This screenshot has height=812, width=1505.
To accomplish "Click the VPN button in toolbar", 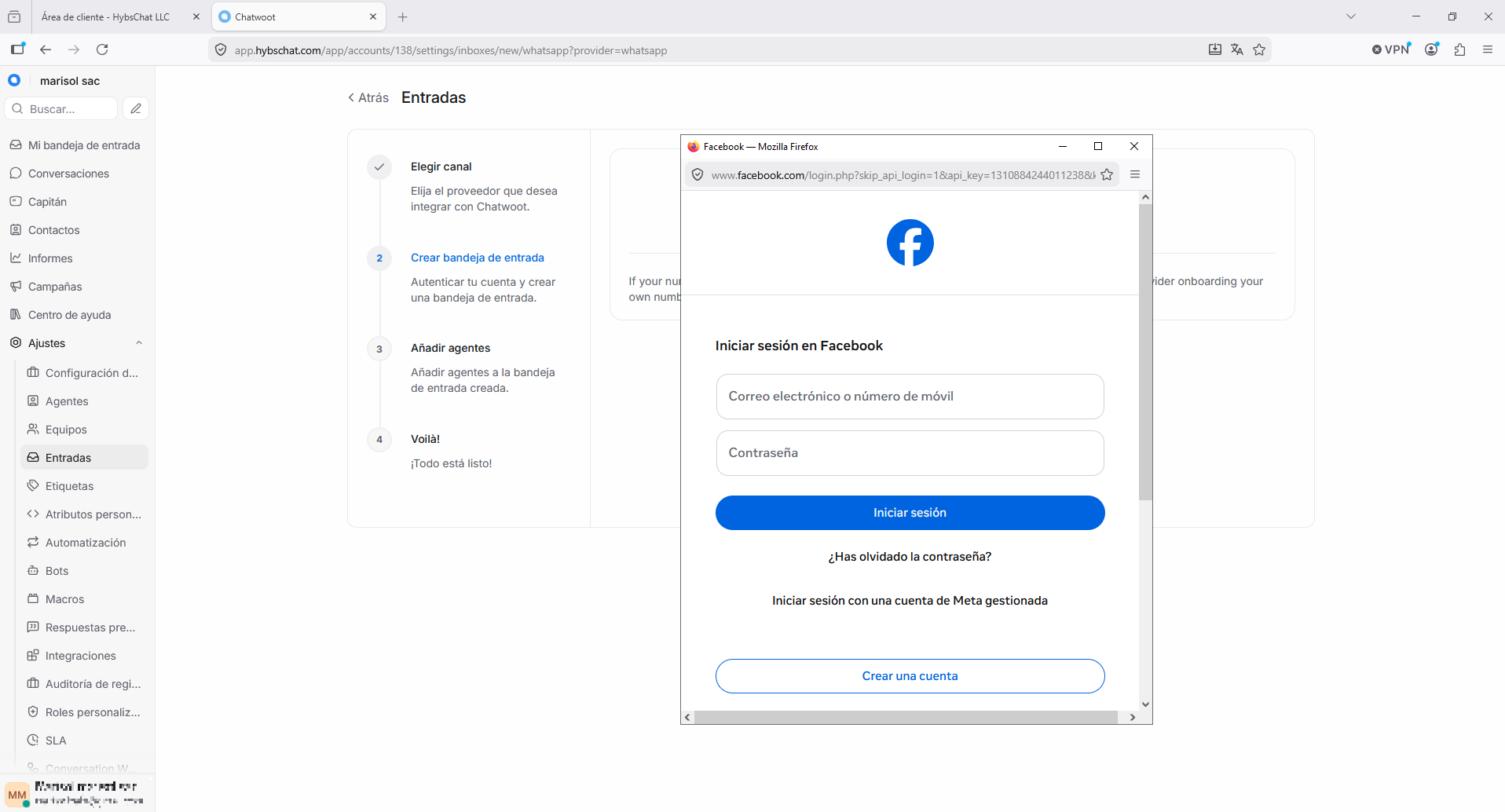I will click(1391, 49).
